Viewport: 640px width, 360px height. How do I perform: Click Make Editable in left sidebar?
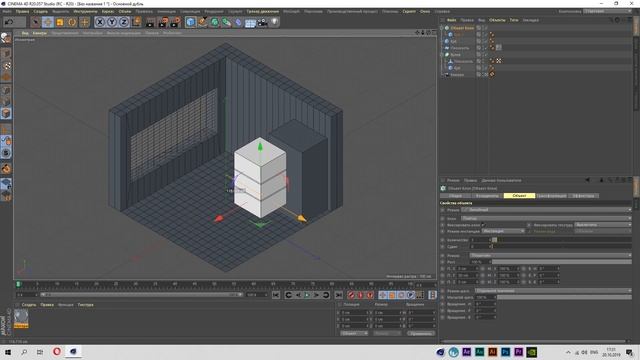click(x=6, y=38)
